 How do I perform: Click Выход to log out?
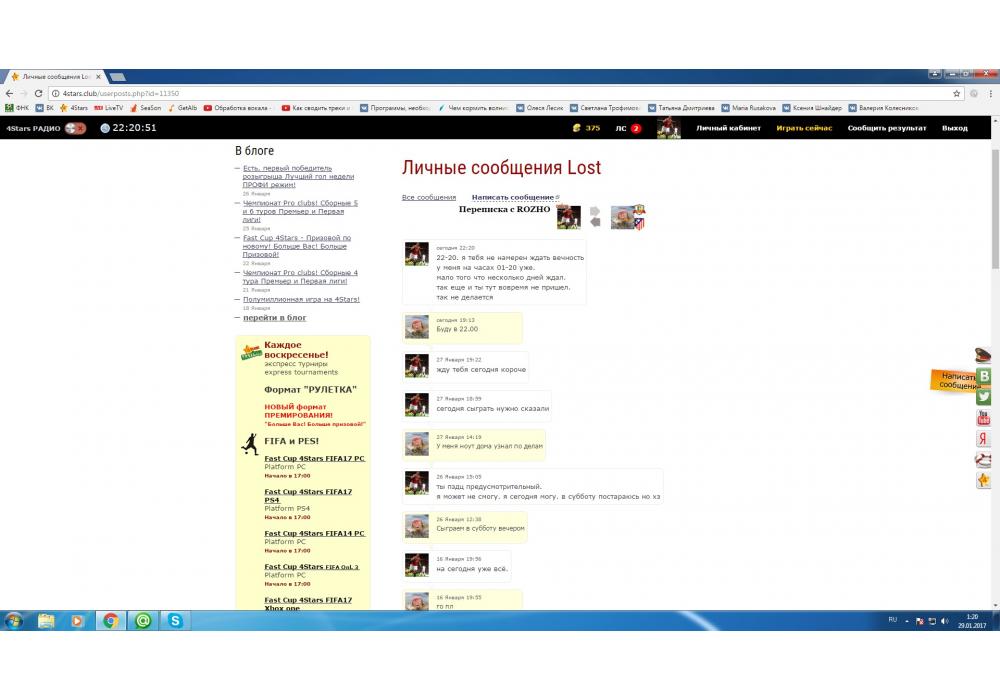[955, 128]
